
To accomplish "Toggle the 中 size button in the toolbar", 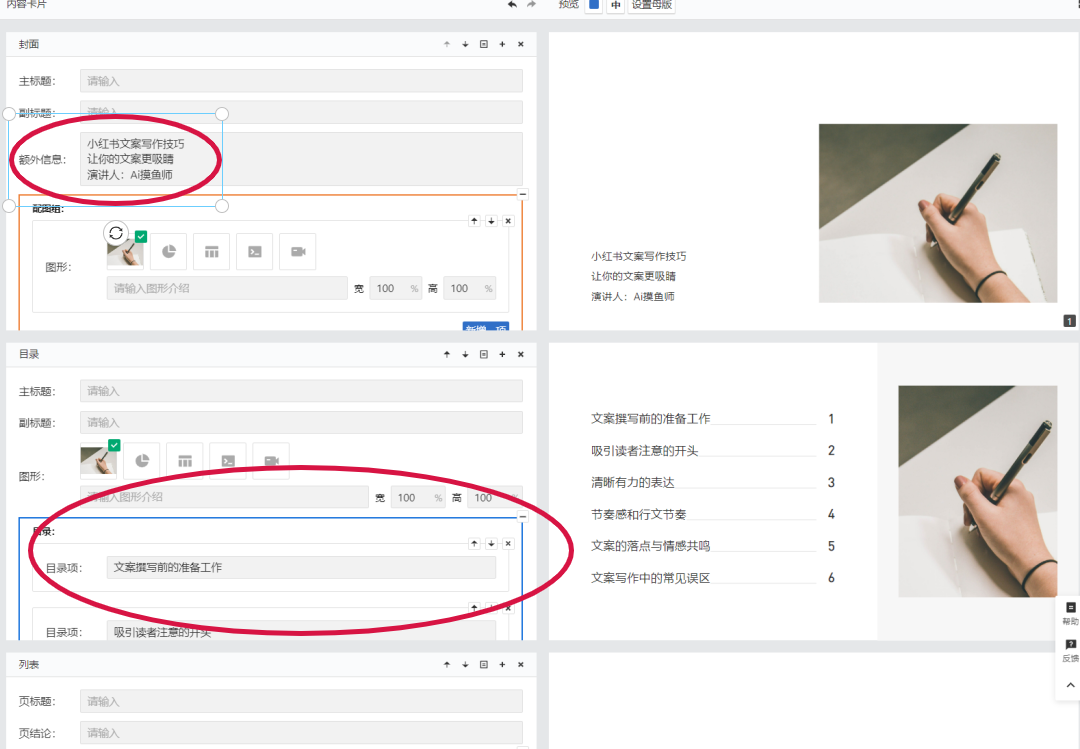I will [x=616, y=6].
